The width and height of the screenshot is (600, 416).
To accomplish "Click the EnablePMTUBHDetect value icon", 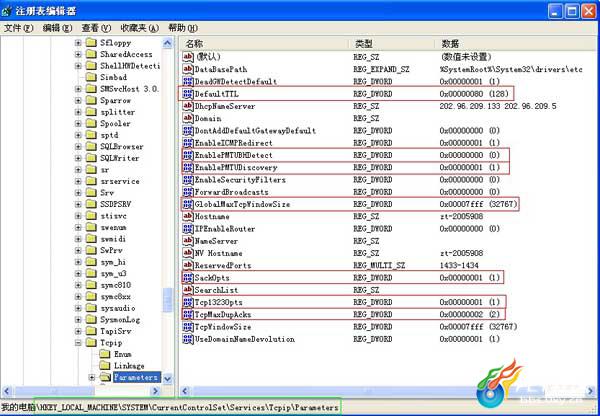I will point(188,155).
